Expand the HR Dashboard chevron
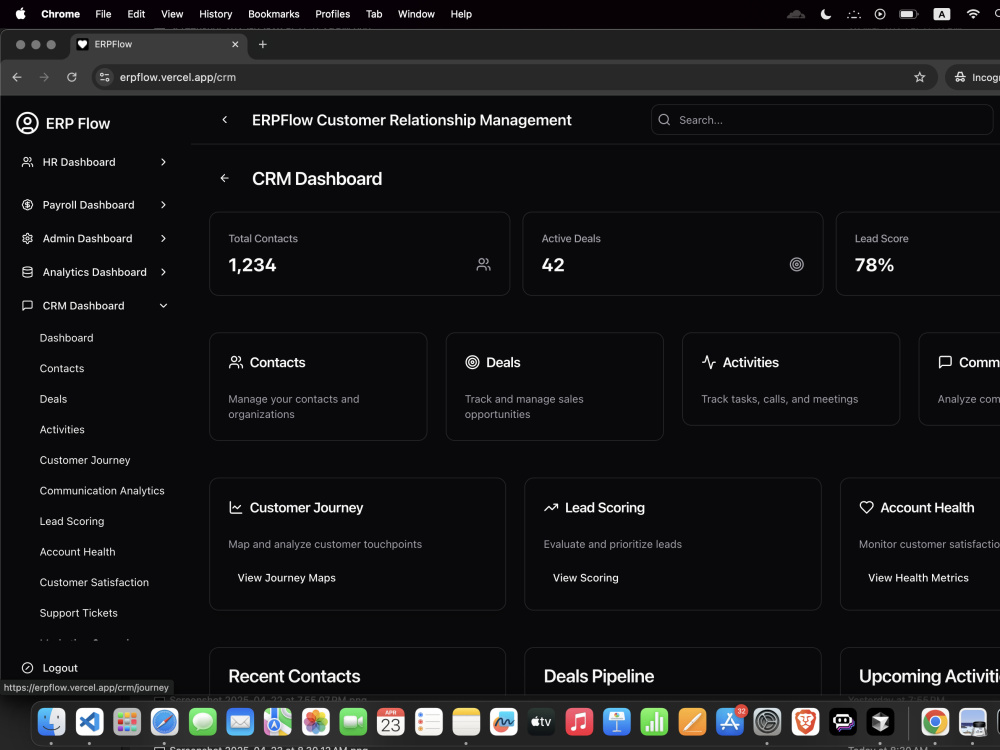 click(163, 162)
